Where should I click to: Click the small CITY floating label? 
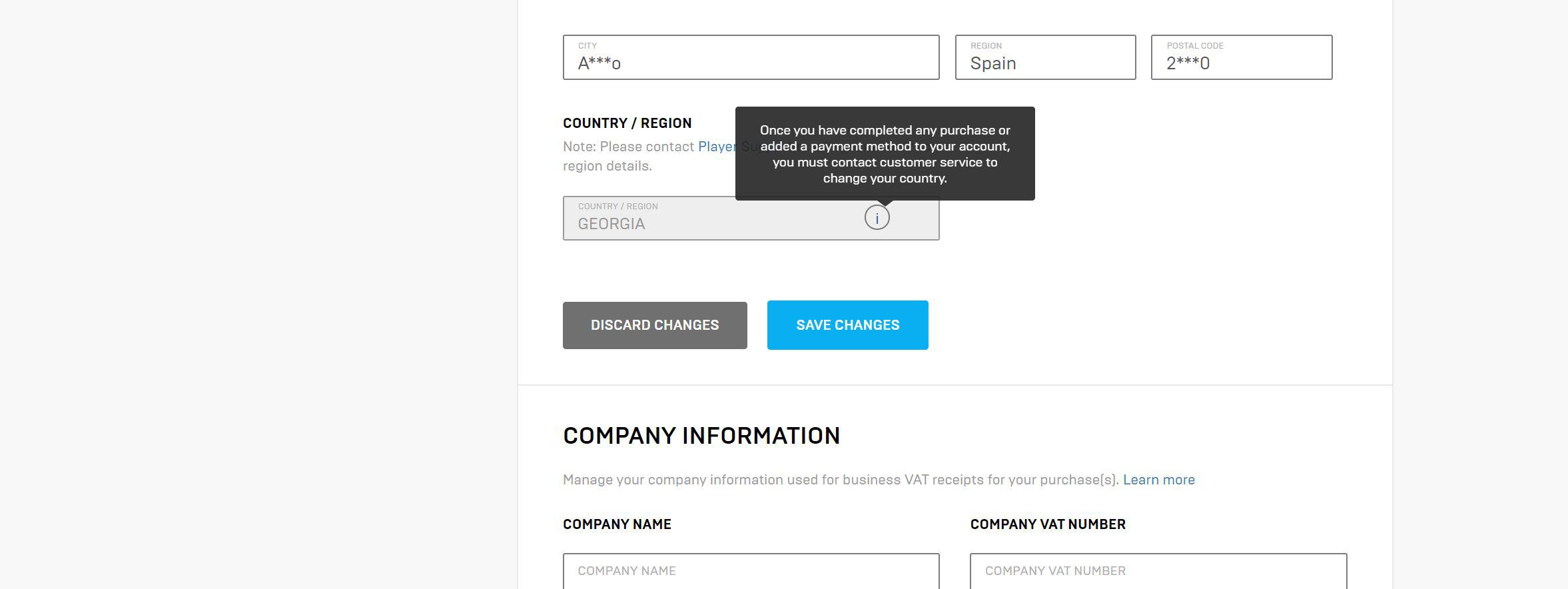(588, 46)
